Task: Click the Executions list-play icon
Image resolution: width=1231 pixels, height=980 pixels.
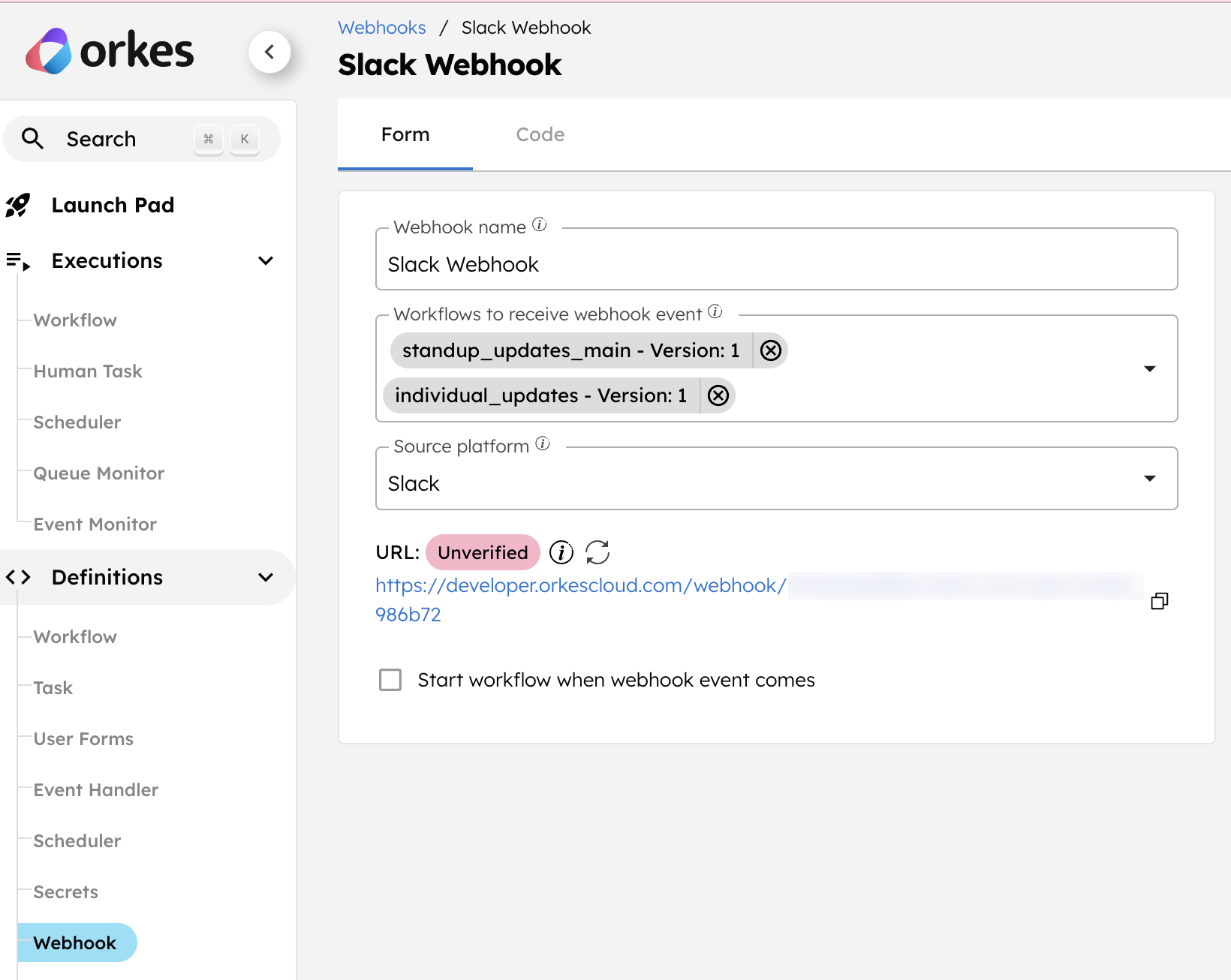Action: pyautogui.click(x=18, y=261)
